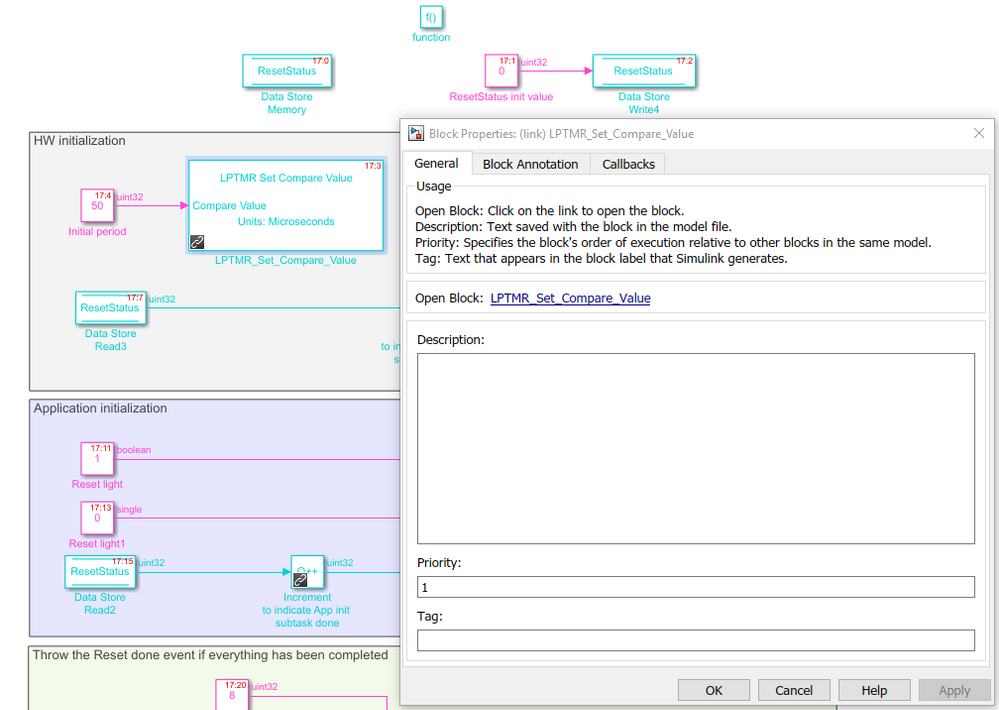Screen dimensions: 999x710
Task: Click the signal line from ResetStatus init value
Action: pyautogui.click(x=555, y=71)
